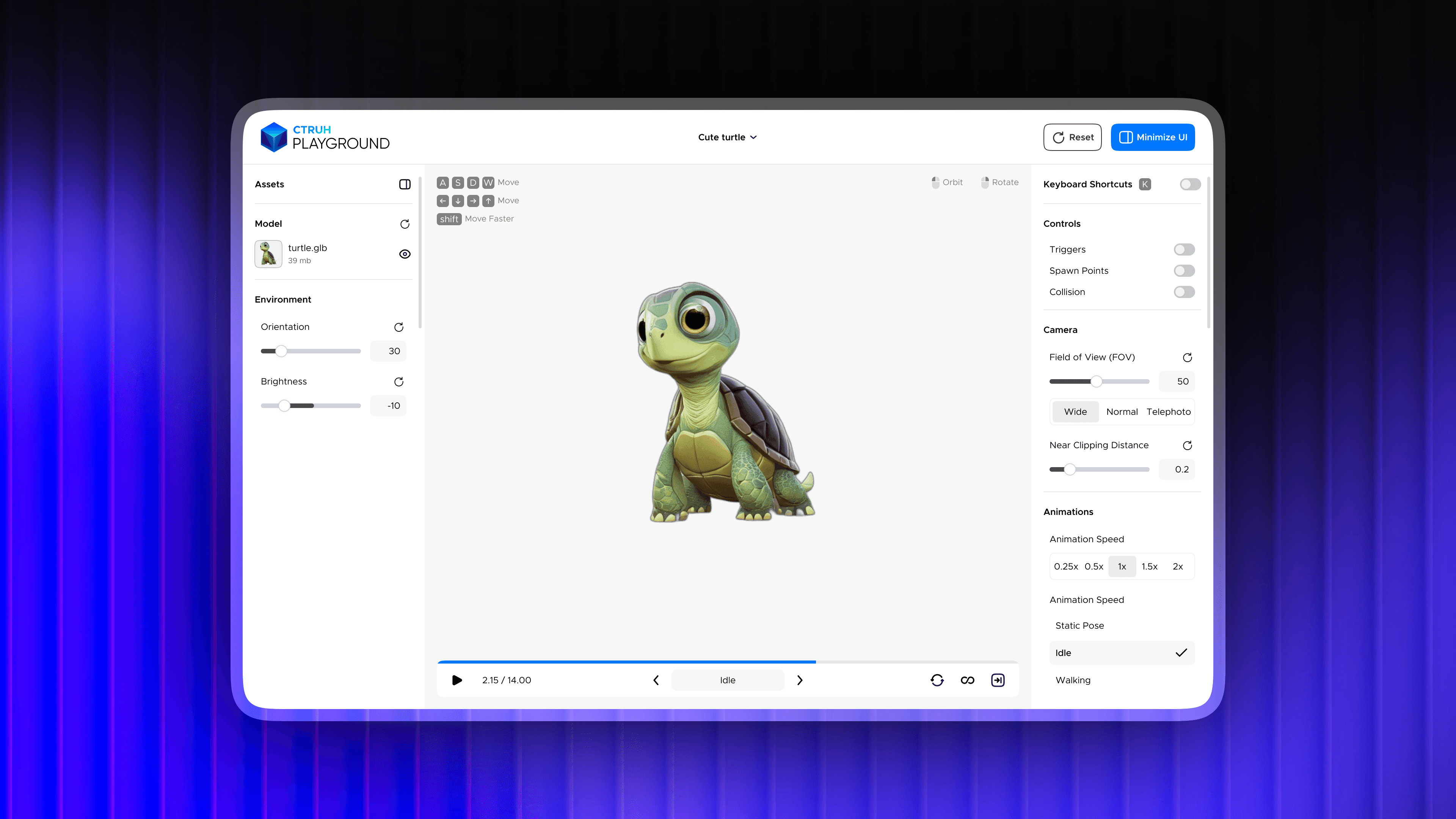Go to next animation with right chevron
Screen dimensions: 1456x819
pos(799,680)
